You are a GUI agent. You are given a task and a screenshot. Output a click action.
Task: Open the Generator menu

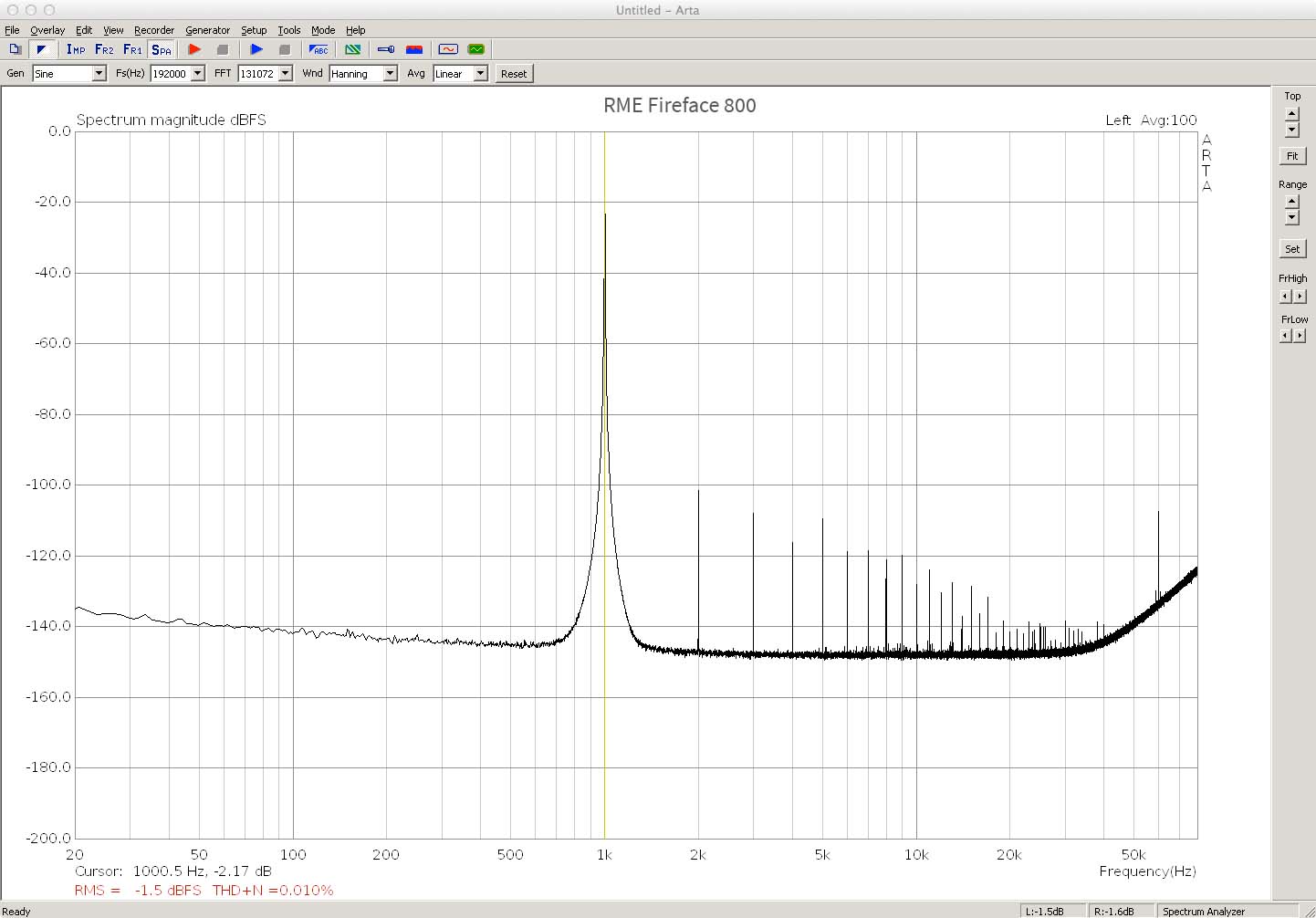[x=208, y=30]
